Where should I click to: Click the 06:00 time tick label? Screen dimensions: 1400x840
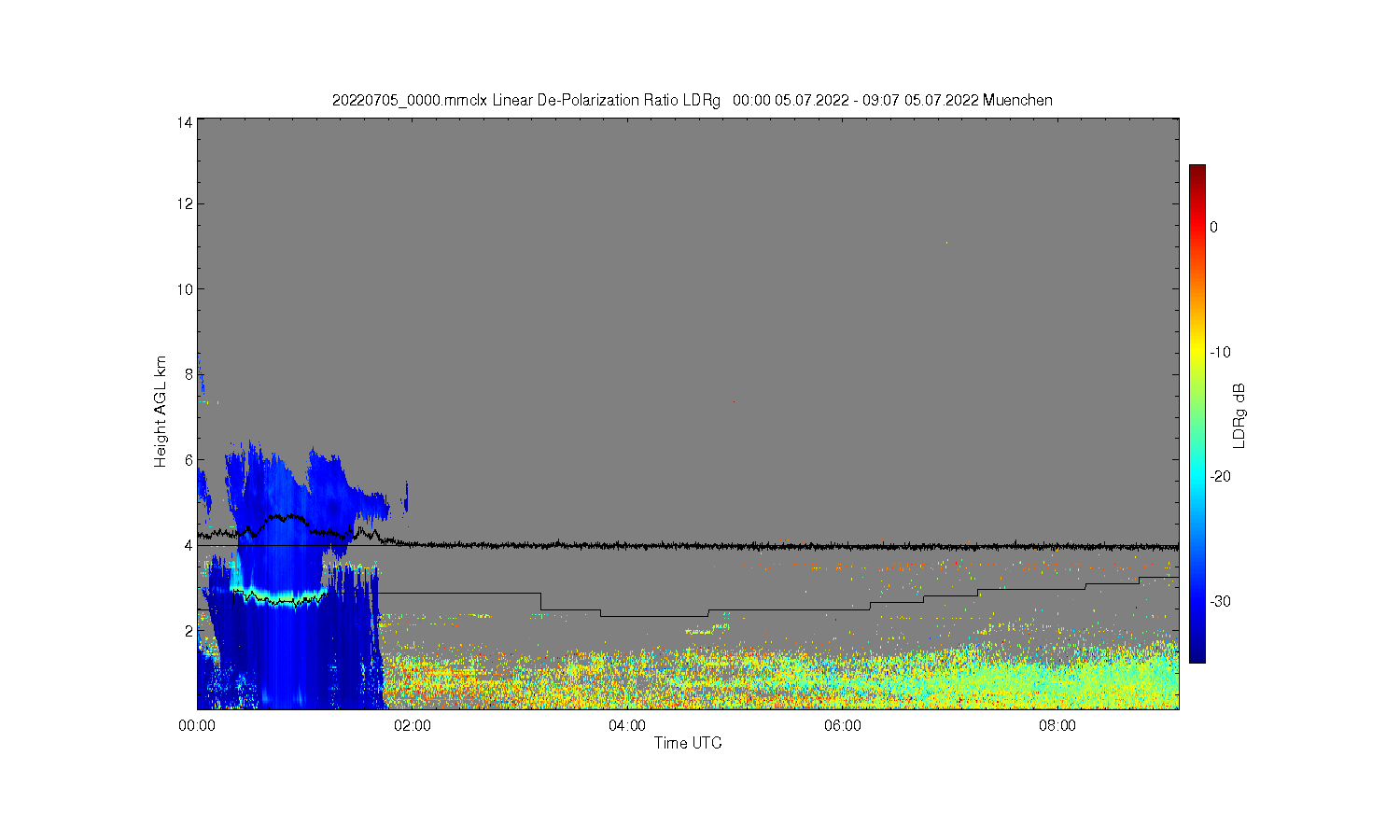tap(843, 726)
